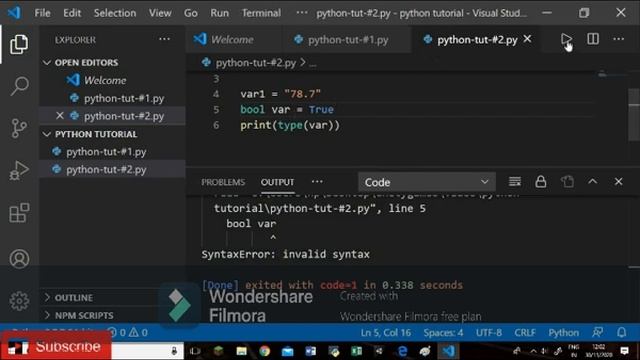Maximize the panel size

(593, 182)
